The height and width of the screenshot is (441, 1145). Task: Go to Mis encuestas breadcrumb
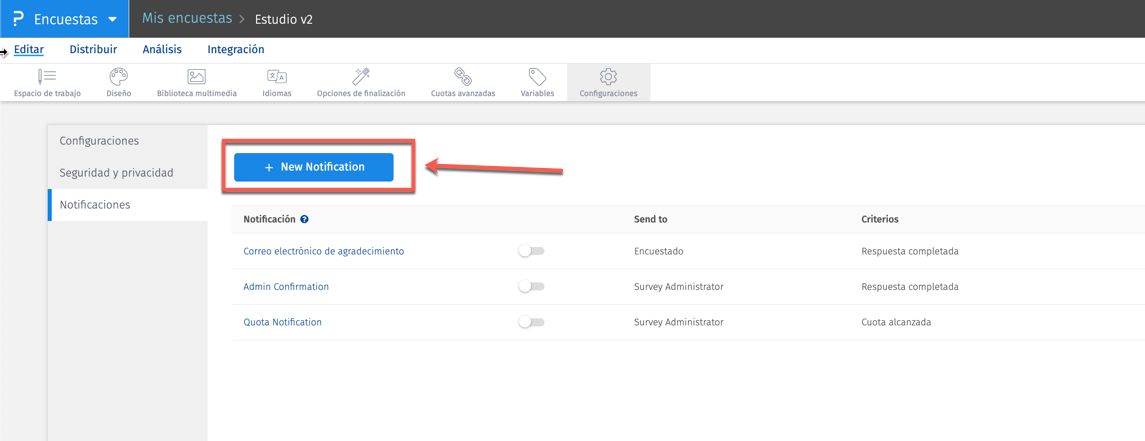pyautogui.click(x=187, y=19)
